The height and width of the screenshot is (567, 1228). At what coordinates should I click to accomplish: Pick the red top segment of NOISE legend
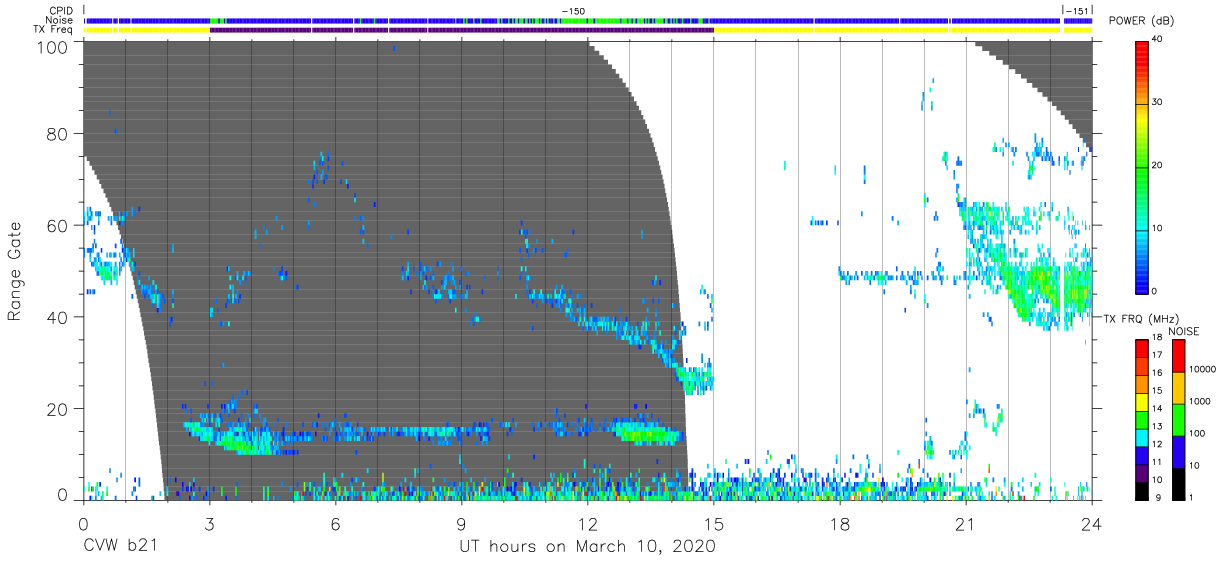pyautogui.click(x=1178, y=356)
